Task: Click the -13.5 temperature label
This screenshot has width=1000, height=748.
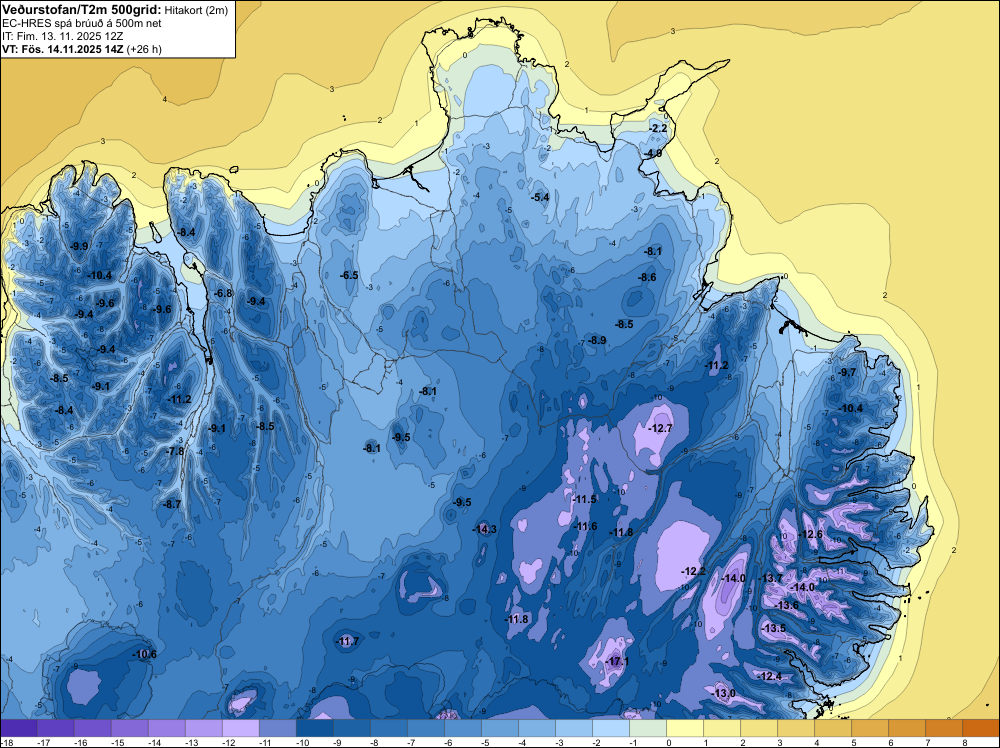Action: [774, 628]
